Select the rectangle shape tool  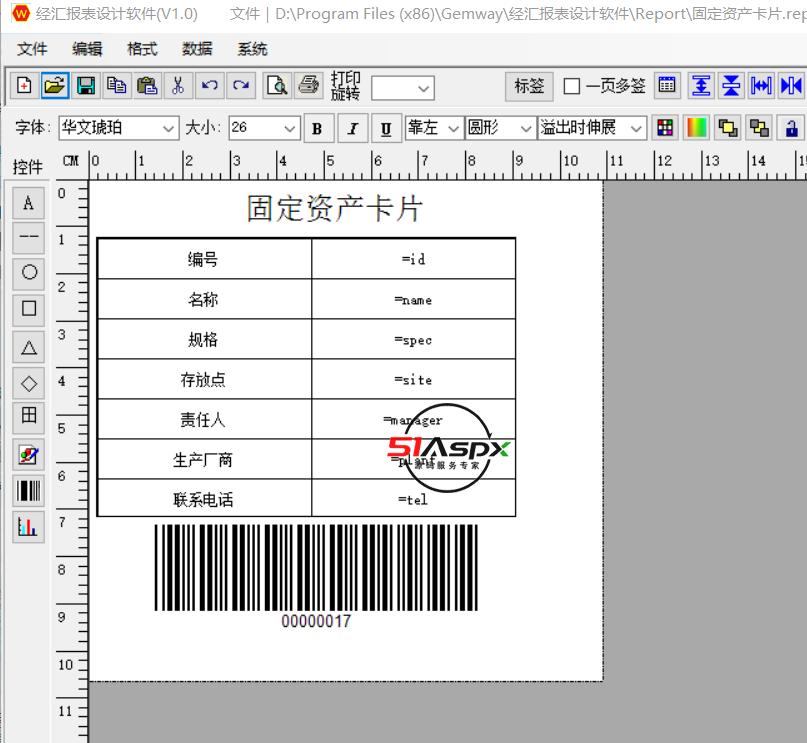tap(29, 309)
